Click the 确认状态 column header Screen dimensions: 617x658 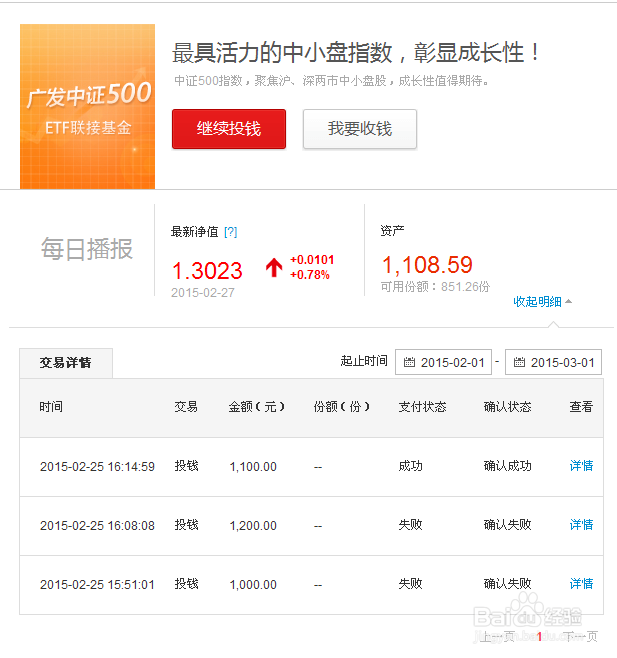coord(507,407)
